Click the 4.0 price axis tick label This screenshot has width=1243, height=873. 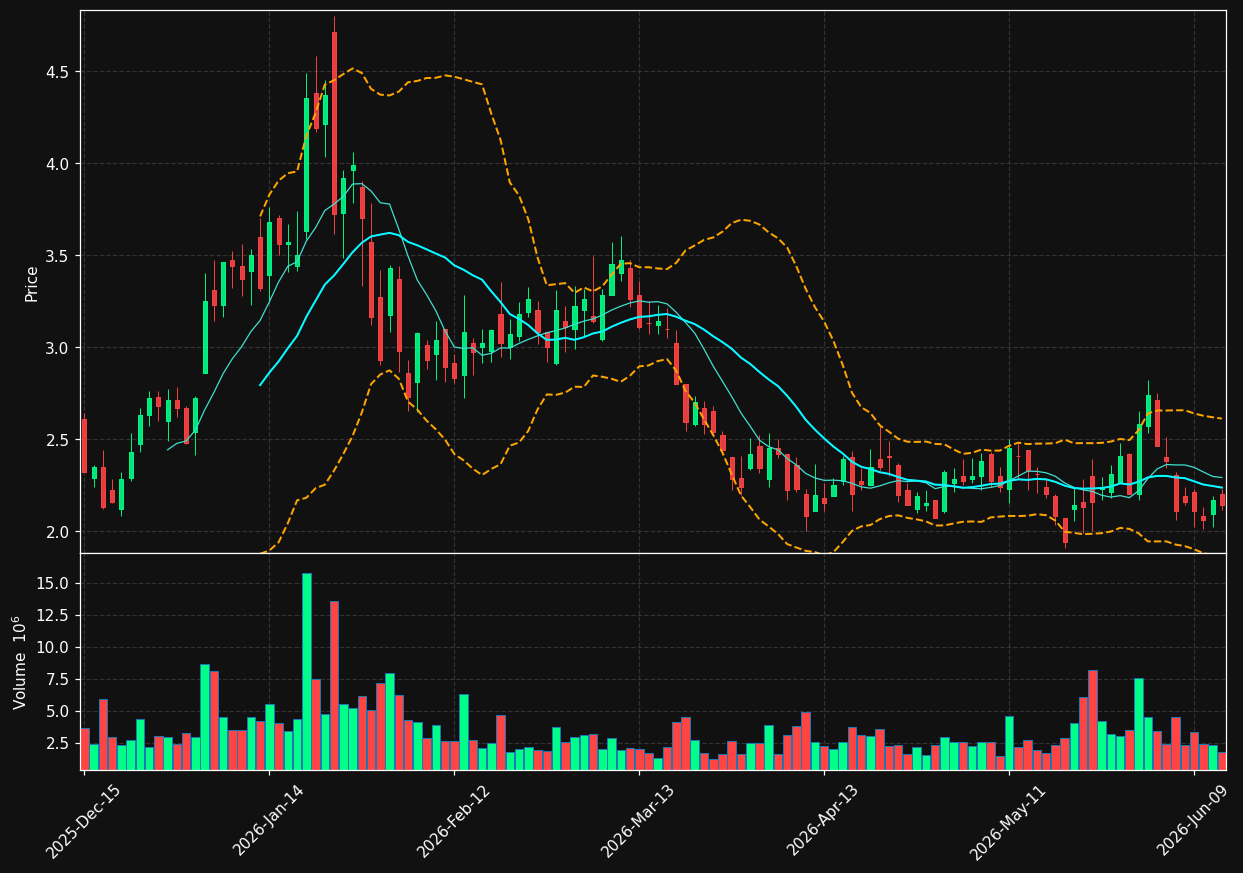58,164
